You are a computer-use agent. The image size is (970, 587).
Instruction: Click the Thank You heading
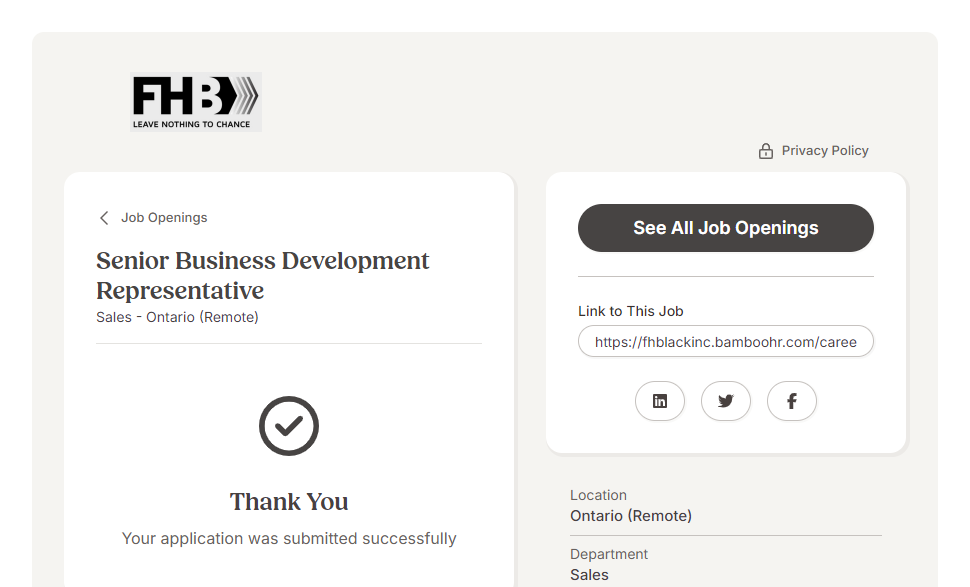coord(289,502)
